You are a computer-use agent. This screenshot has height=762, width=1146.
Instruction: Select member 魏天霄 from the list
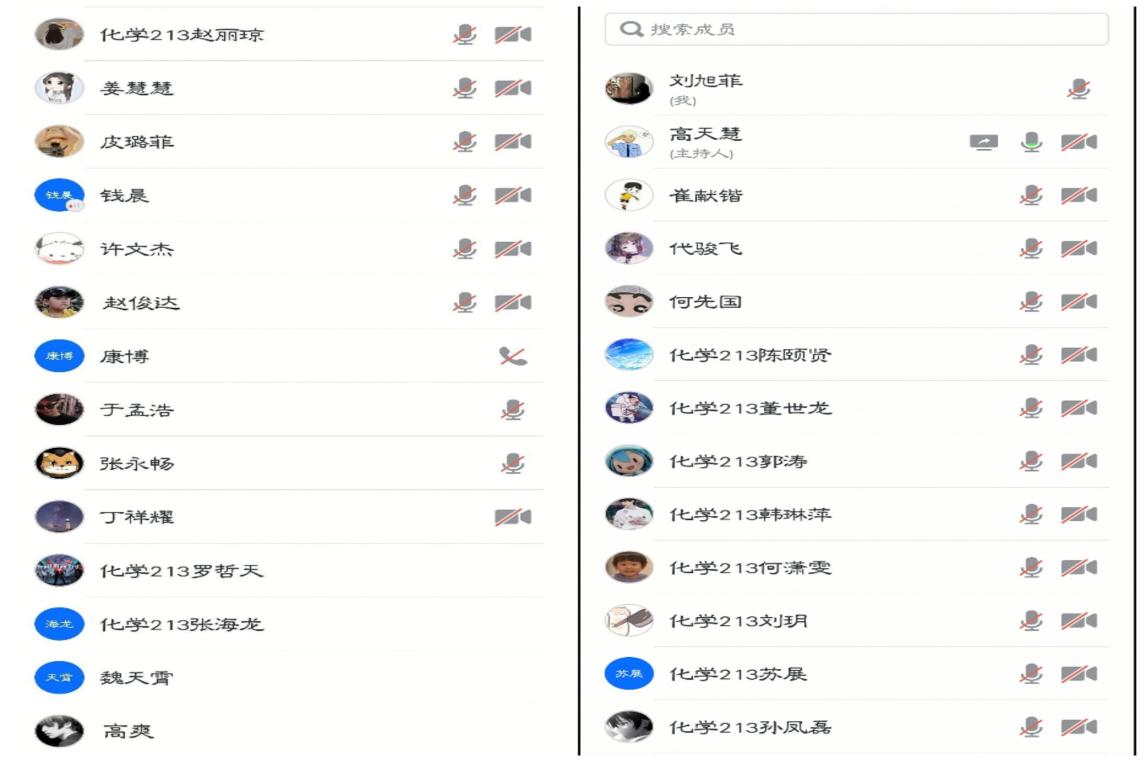click(136, 678)
